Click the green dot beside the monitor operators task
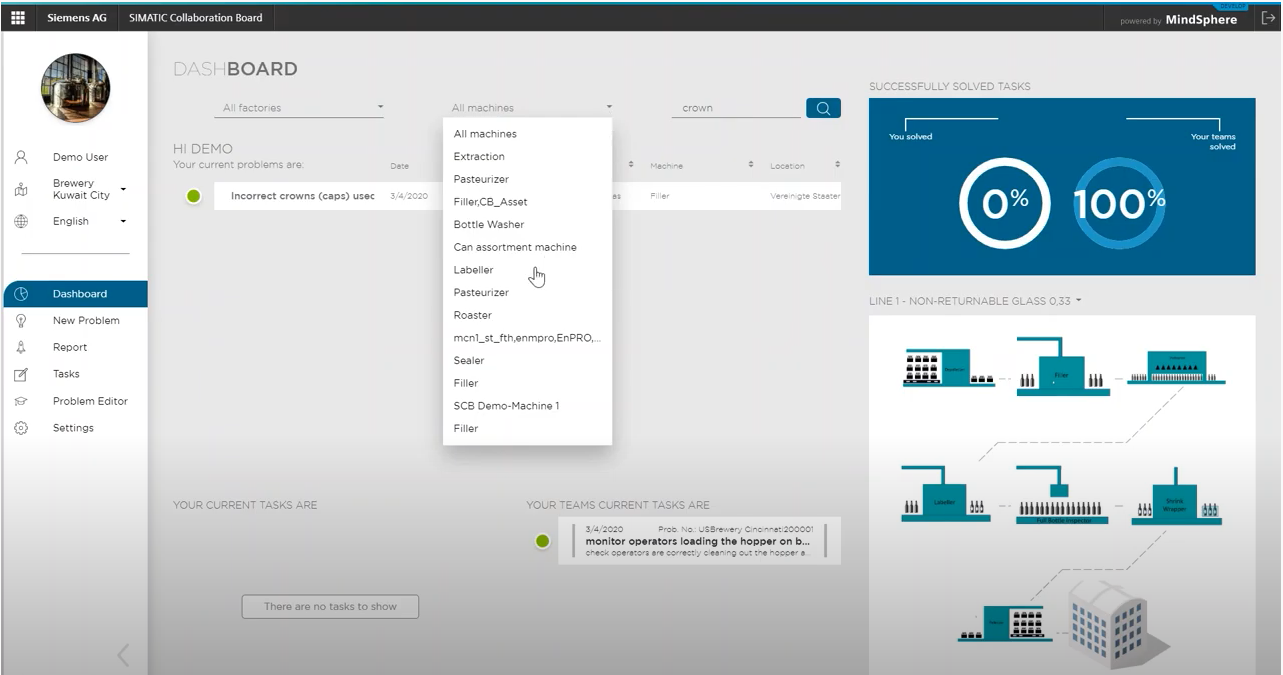The image size is (1283, 675). [543, 541]
